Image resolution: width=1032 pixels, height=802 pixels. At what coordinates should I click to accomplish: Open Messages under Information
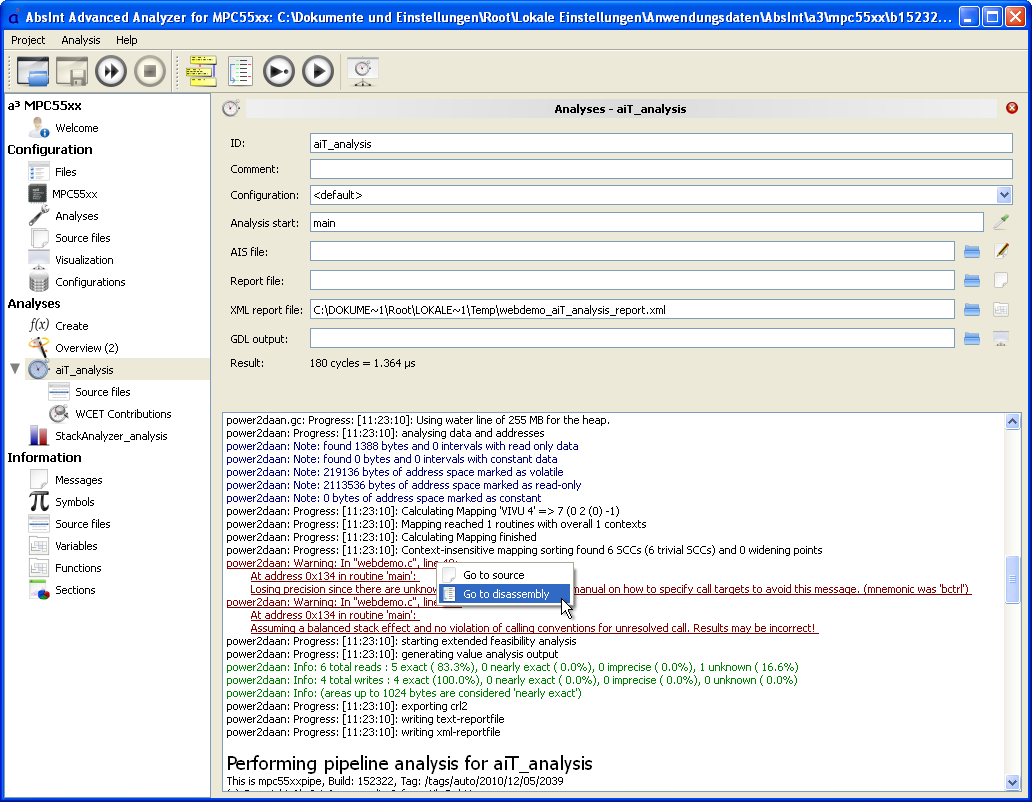[x=78, y=480]
